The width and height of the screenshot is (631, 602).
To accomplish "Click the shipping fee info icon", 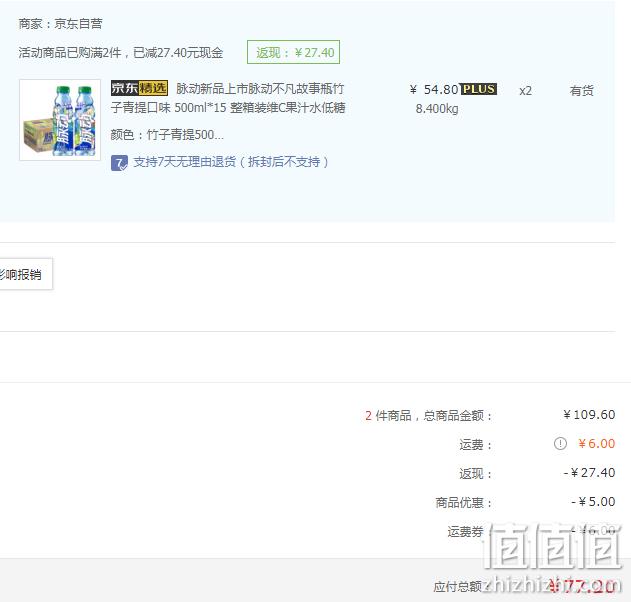I will tap(560, 443).
